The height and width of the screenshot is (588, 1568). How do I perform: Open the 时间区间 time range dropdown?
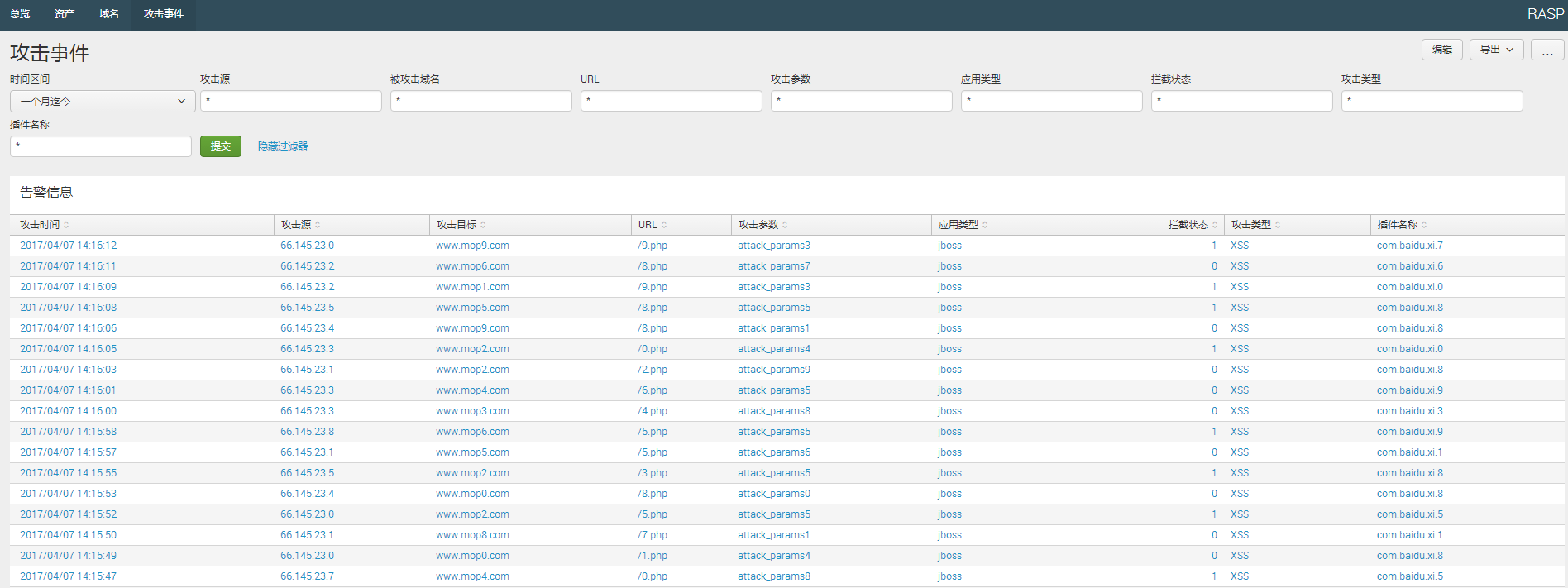pos(103,101)
